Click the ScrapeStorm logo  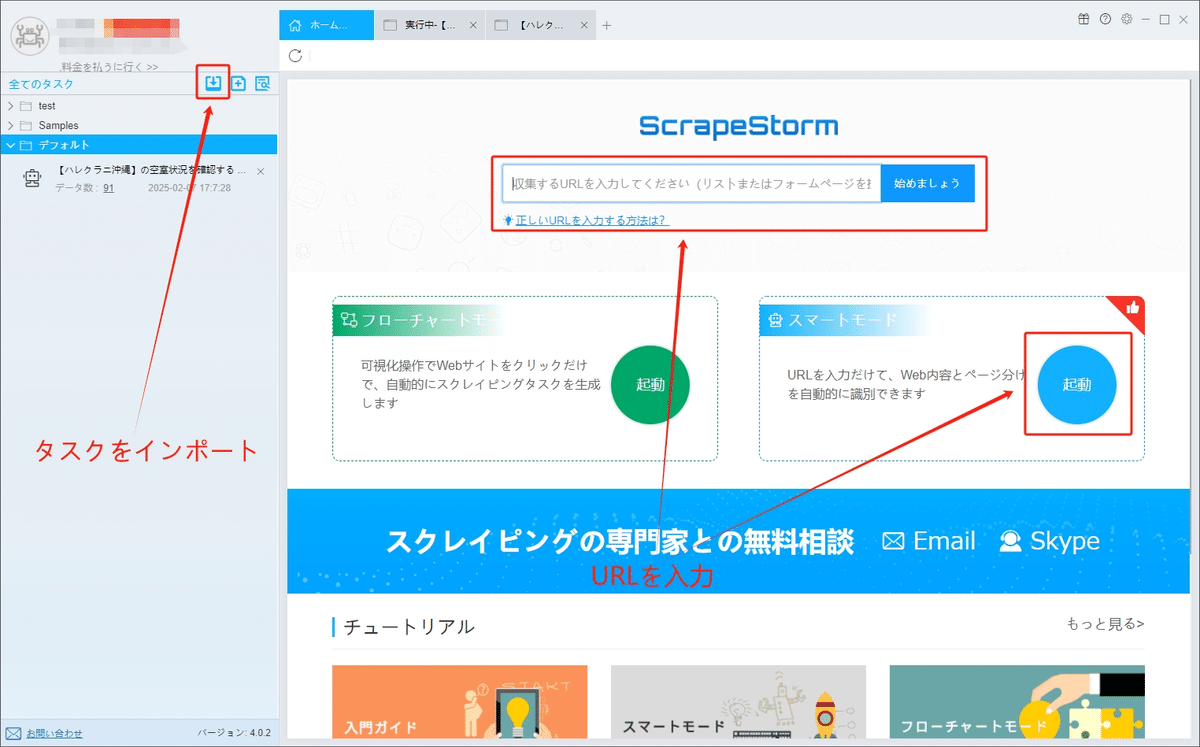(x=738, y=127)
